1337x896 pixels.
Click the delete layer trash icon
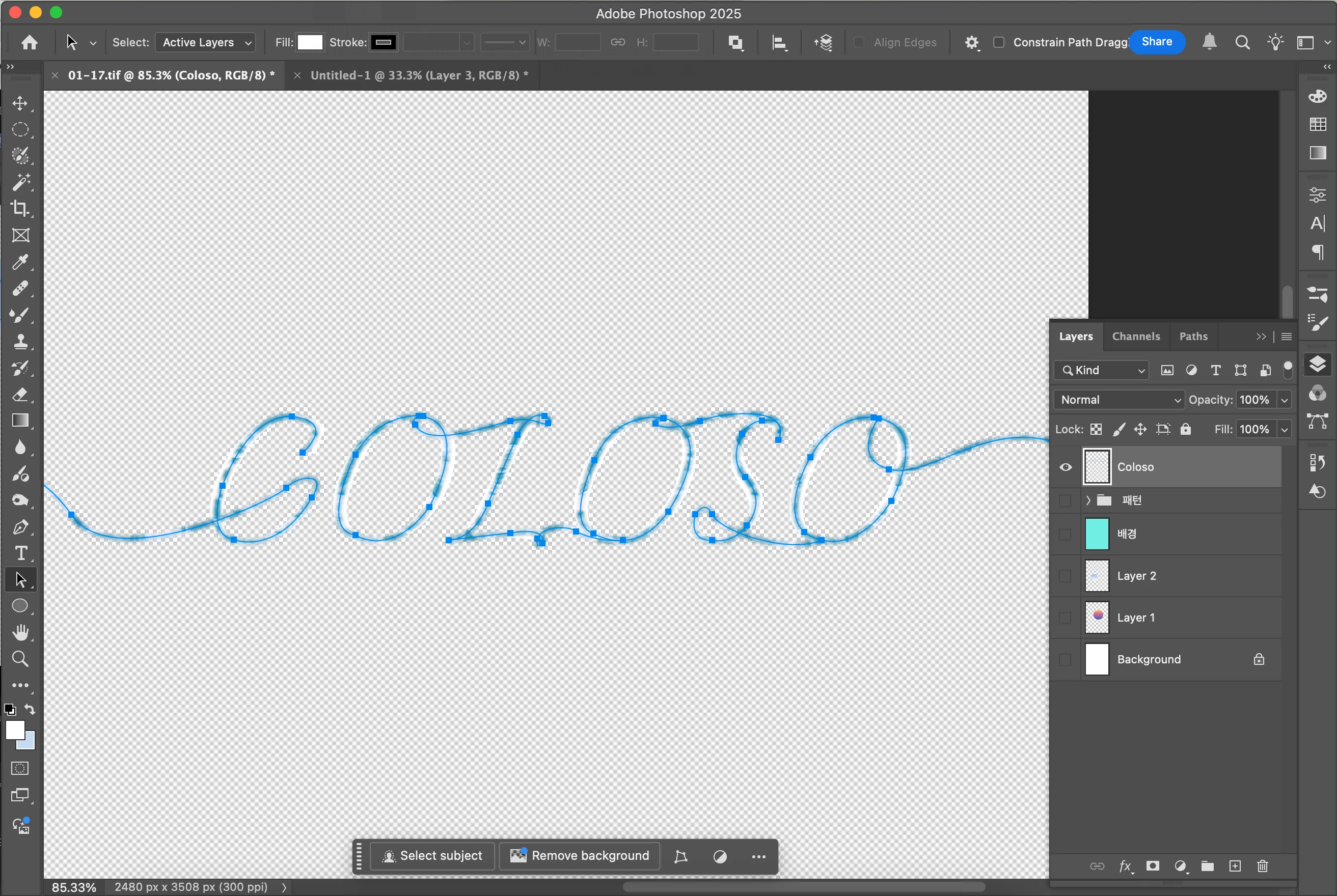pos(1263,866)
